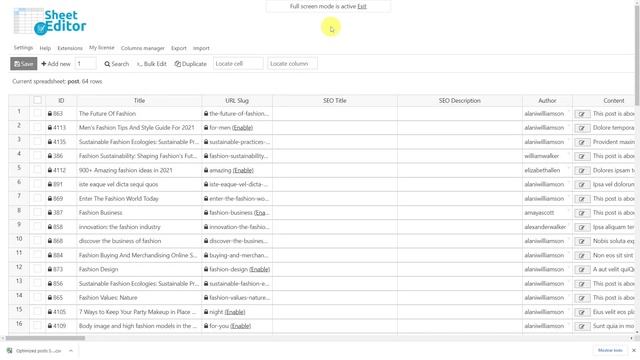Screen dimensions: 640x360
Task: Open the Settings menu
Action: coord(23,48)
